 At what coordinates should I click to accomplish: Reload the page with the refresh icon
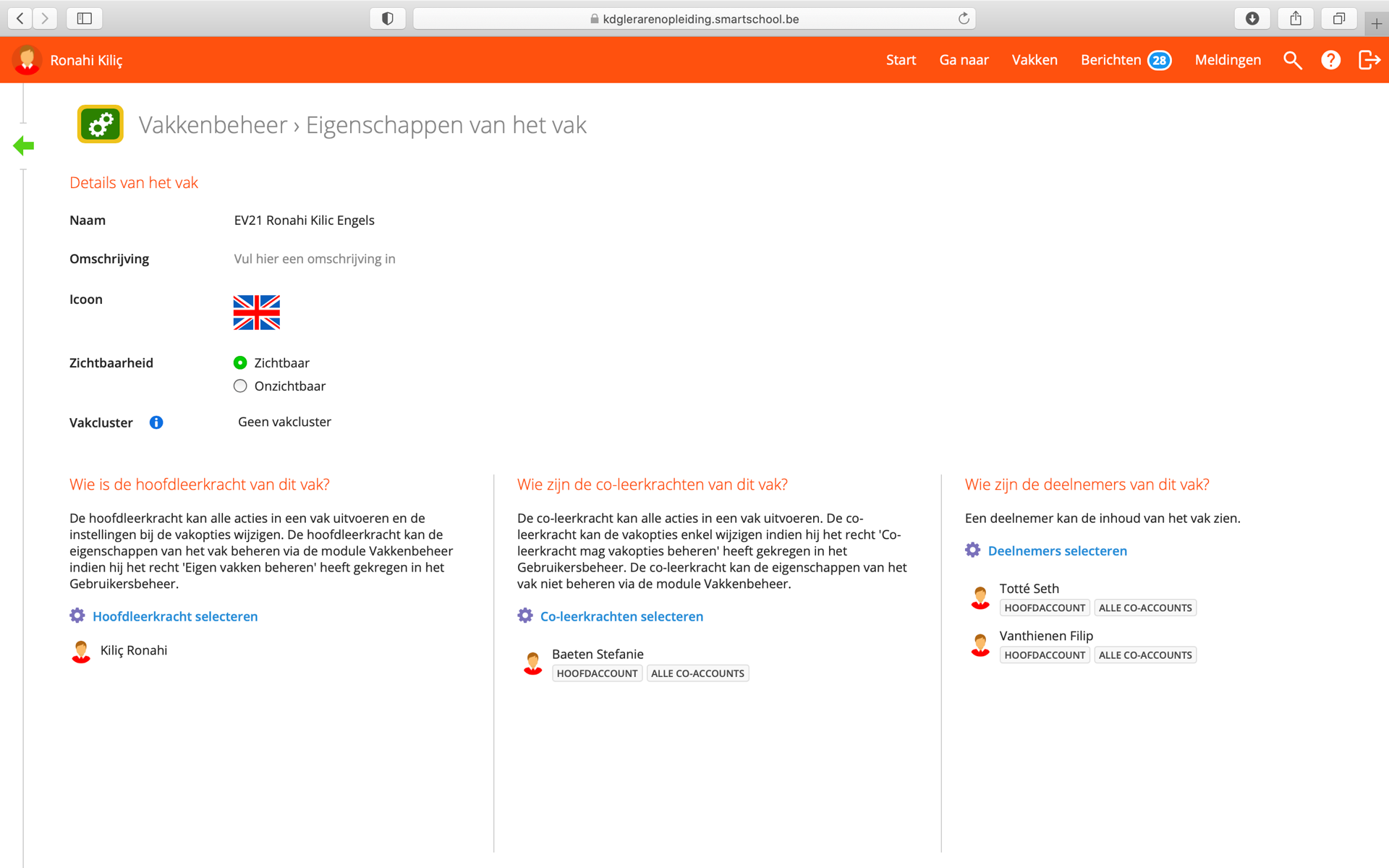tap(964, 19)
